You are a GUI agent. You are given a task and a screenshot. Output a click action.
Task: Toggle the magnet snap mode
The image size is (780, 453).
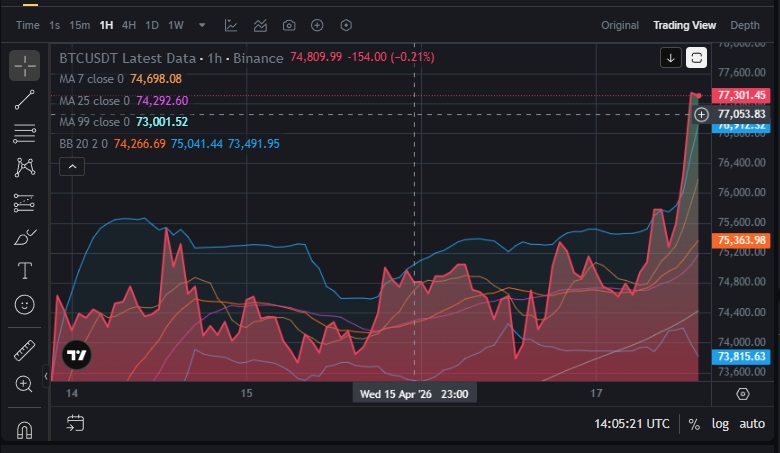point(25,429)
